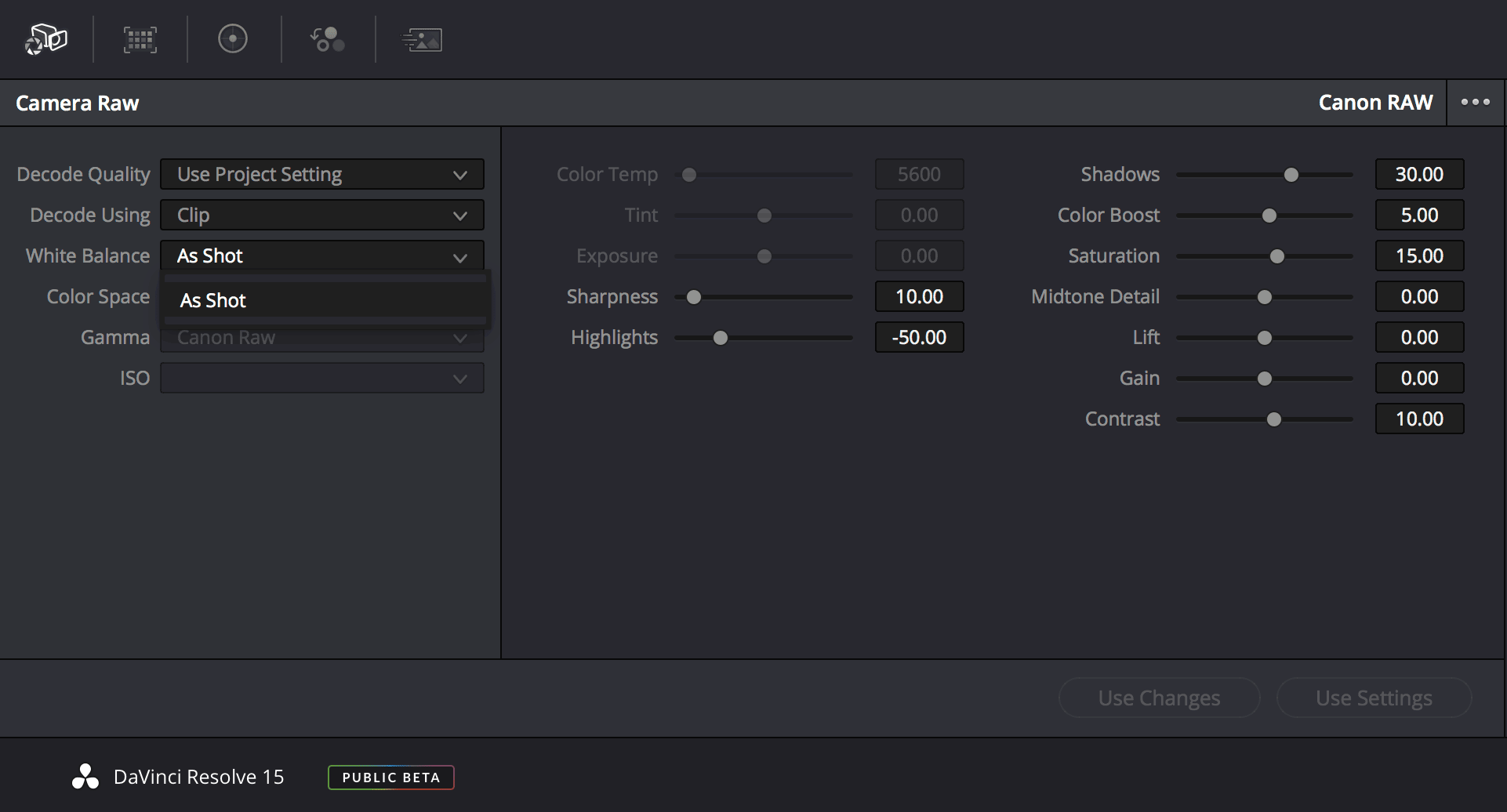
Task: Click the Camera Raw panel title
Action: (x=78, y=103)
